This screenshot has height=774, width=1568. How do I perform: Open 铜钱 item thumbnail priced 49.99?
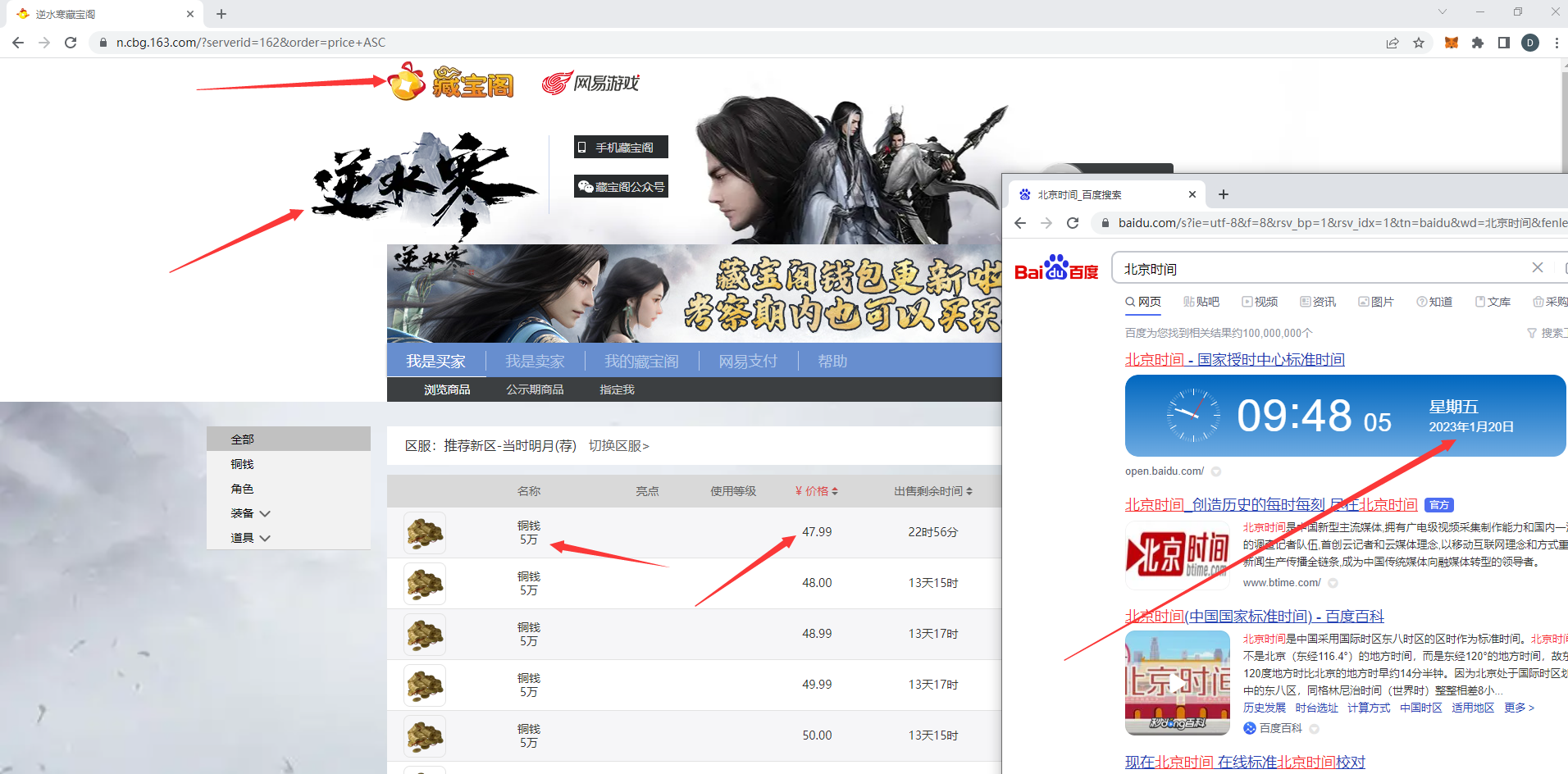pos(425,685)
